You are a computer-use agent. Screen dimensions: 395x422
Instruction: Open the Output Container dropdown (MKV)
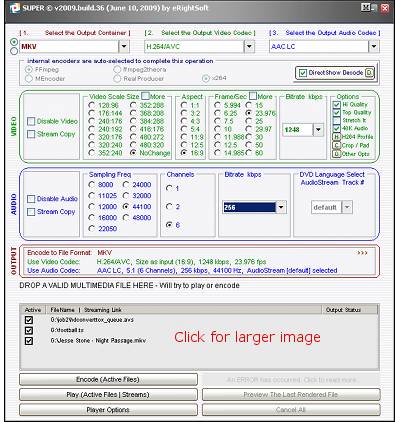tap(124, 47)
